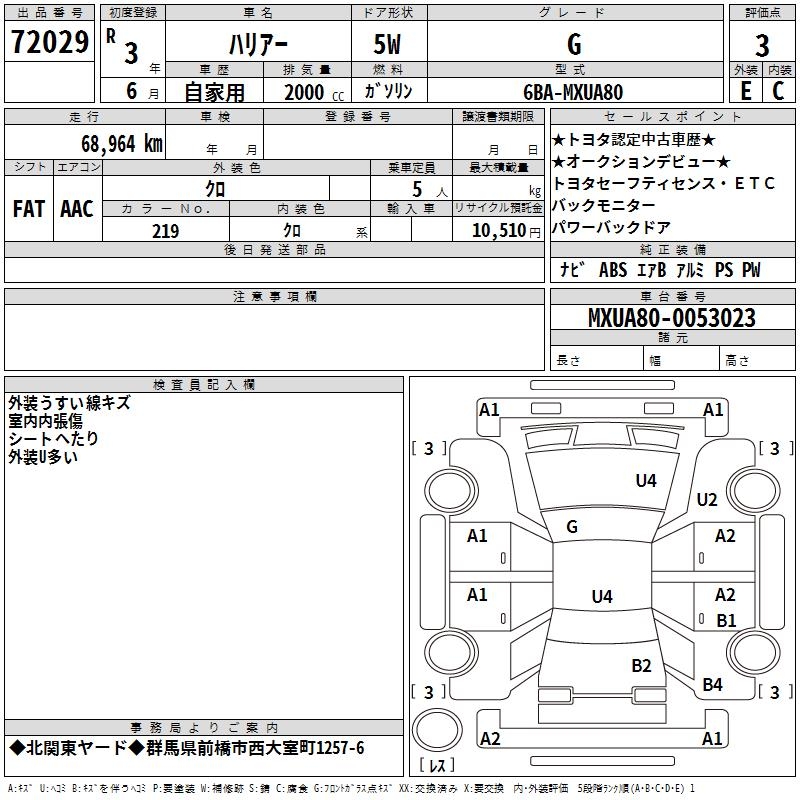Click inspector note 外装U多い
The image size is (800, 800).
[x=43, y=457]
